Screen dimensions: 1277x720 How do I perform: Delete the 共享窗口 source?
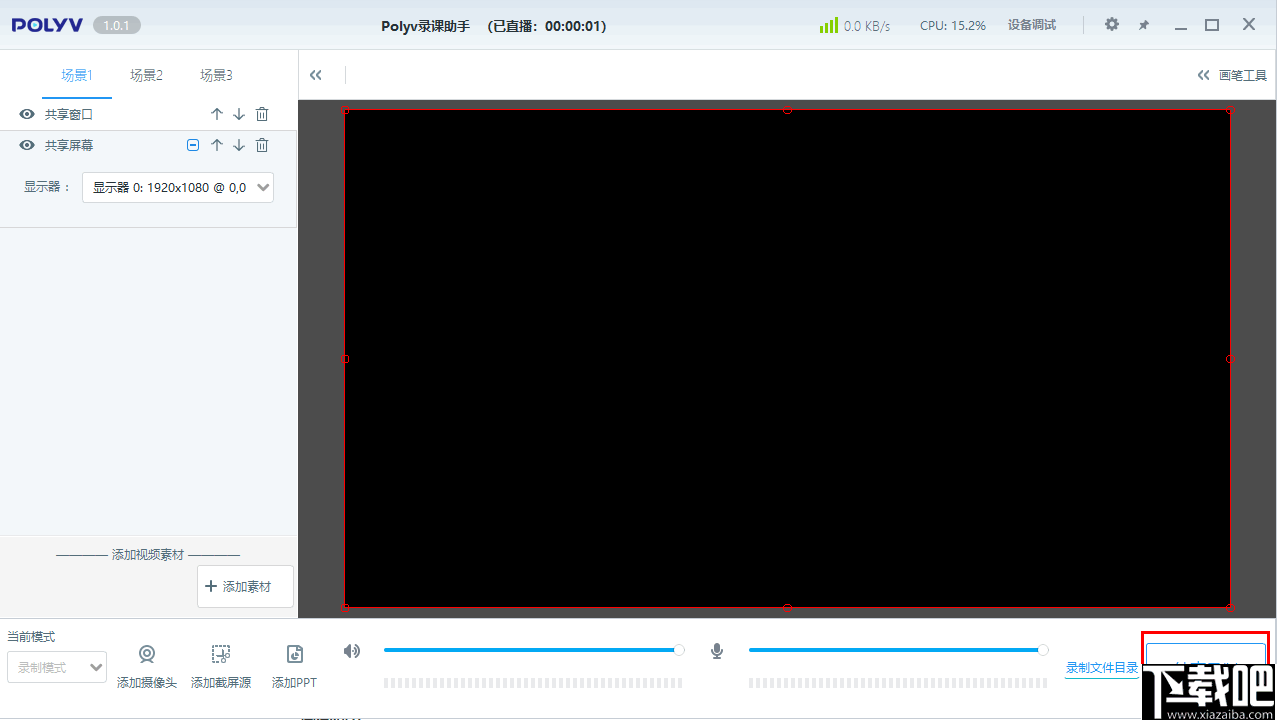262,115
